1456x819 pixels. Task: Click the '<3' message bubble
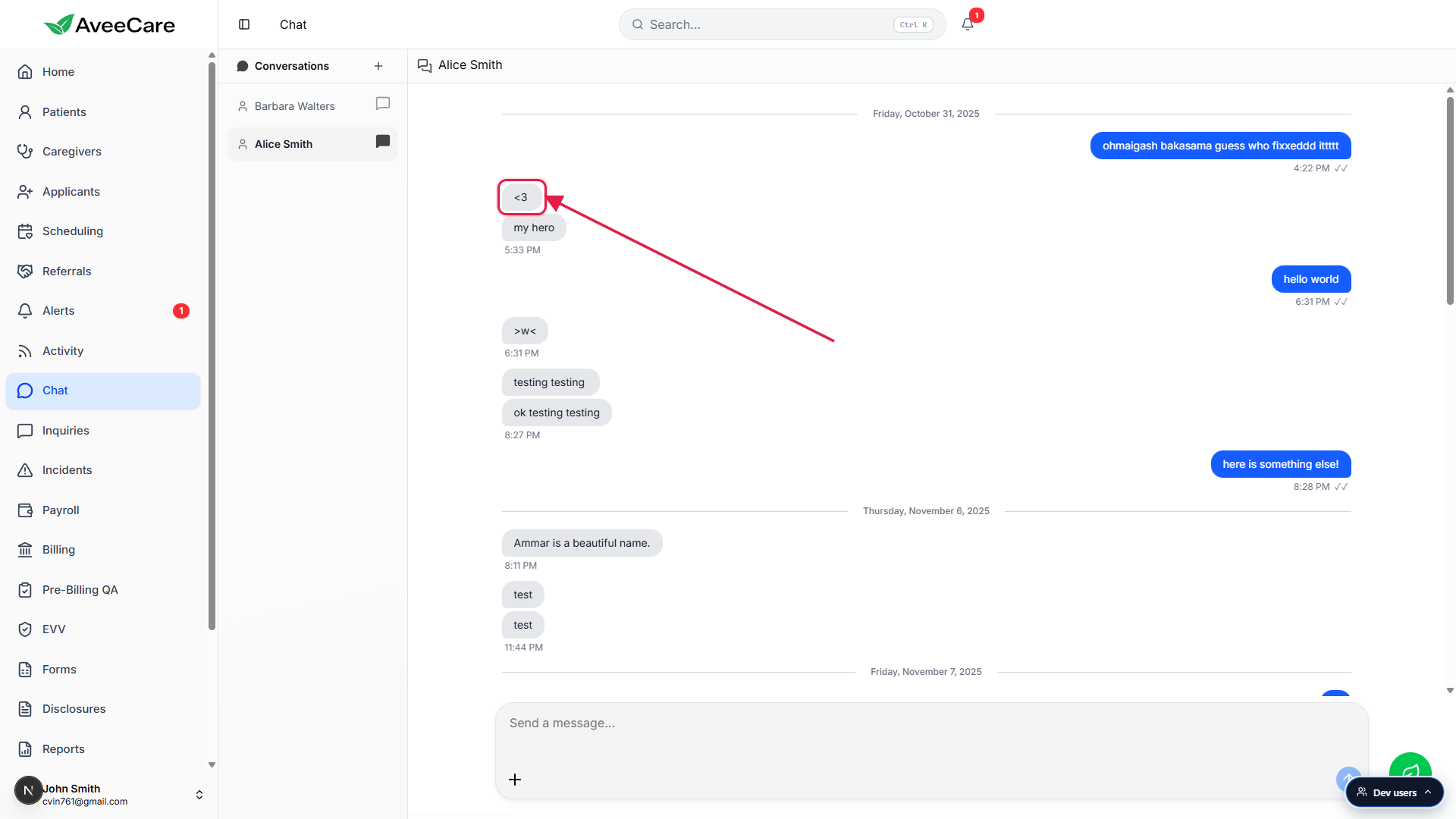point(521,197)
